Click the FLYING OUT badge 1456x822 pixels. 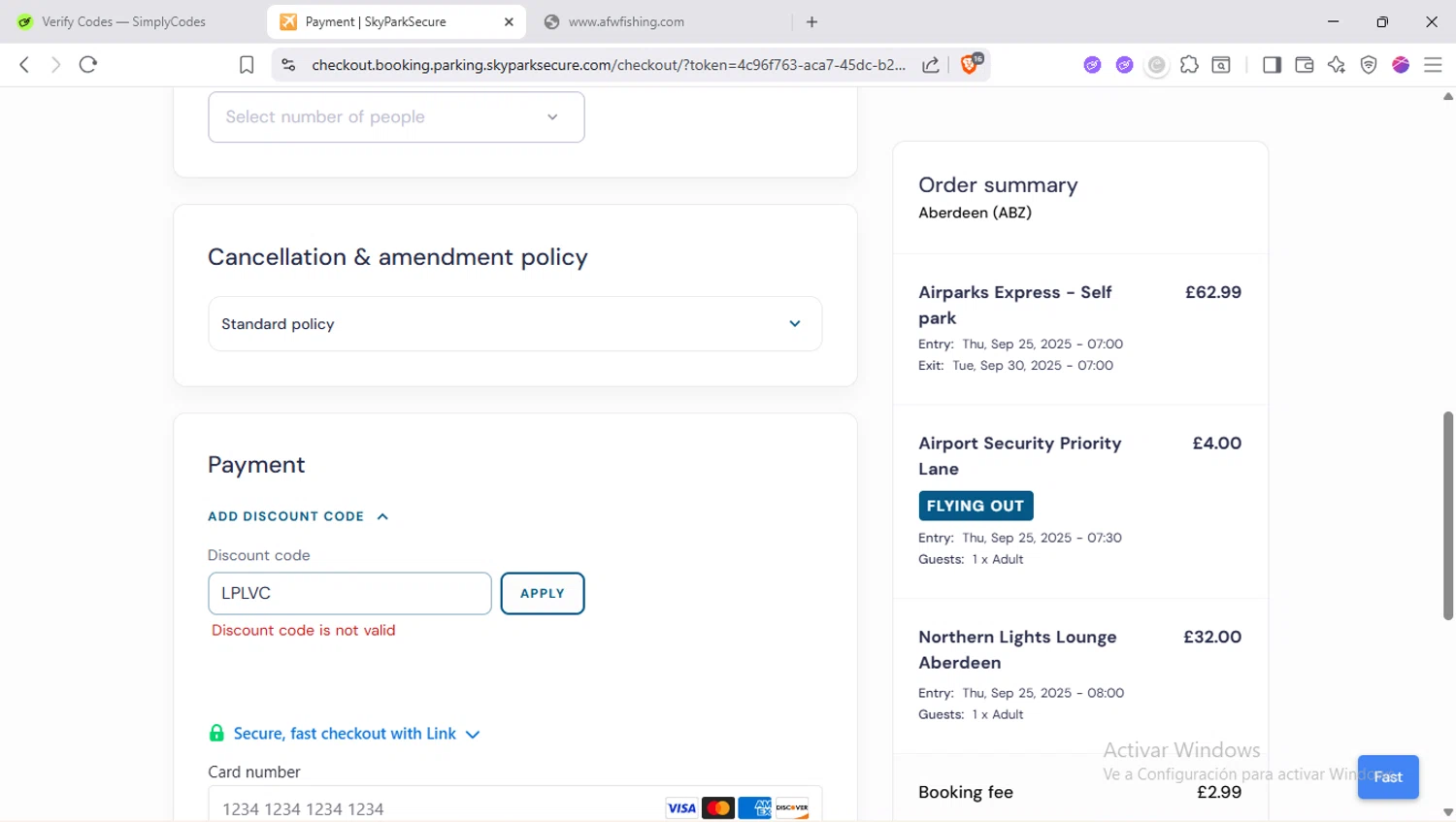[x=976, y=506]
